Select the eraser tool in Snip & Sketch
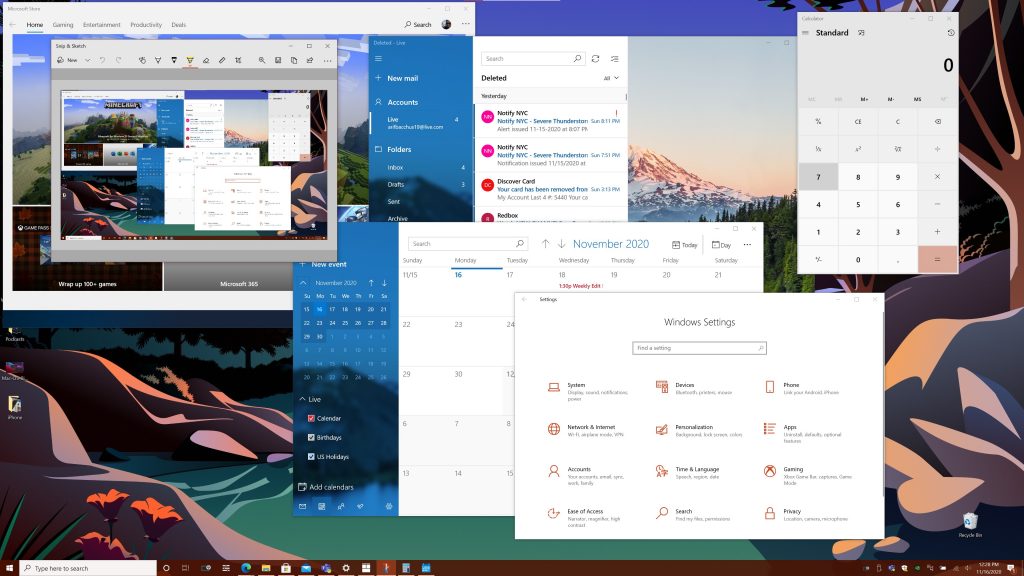This screenshot has height=576, width=1024. tap(206, 60)
